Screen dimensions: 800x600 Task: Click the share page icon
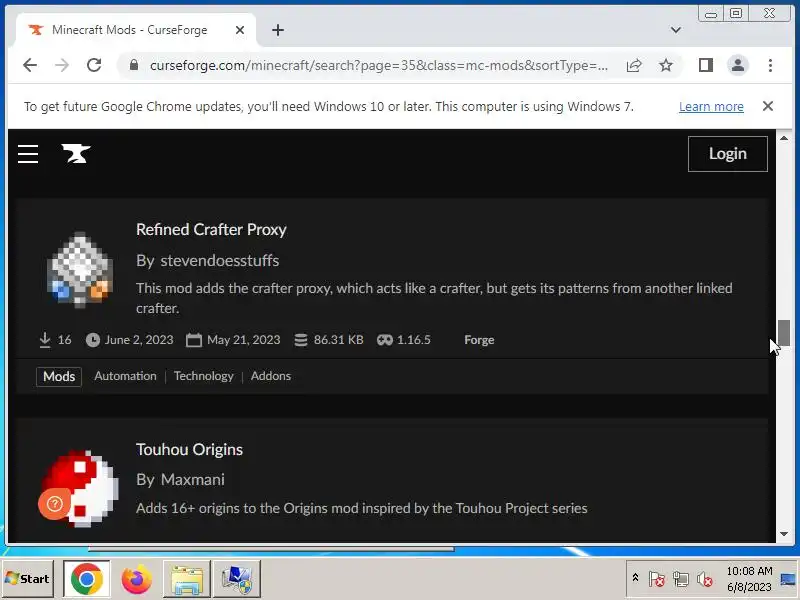pyautogui.click(x=634, y=65)
